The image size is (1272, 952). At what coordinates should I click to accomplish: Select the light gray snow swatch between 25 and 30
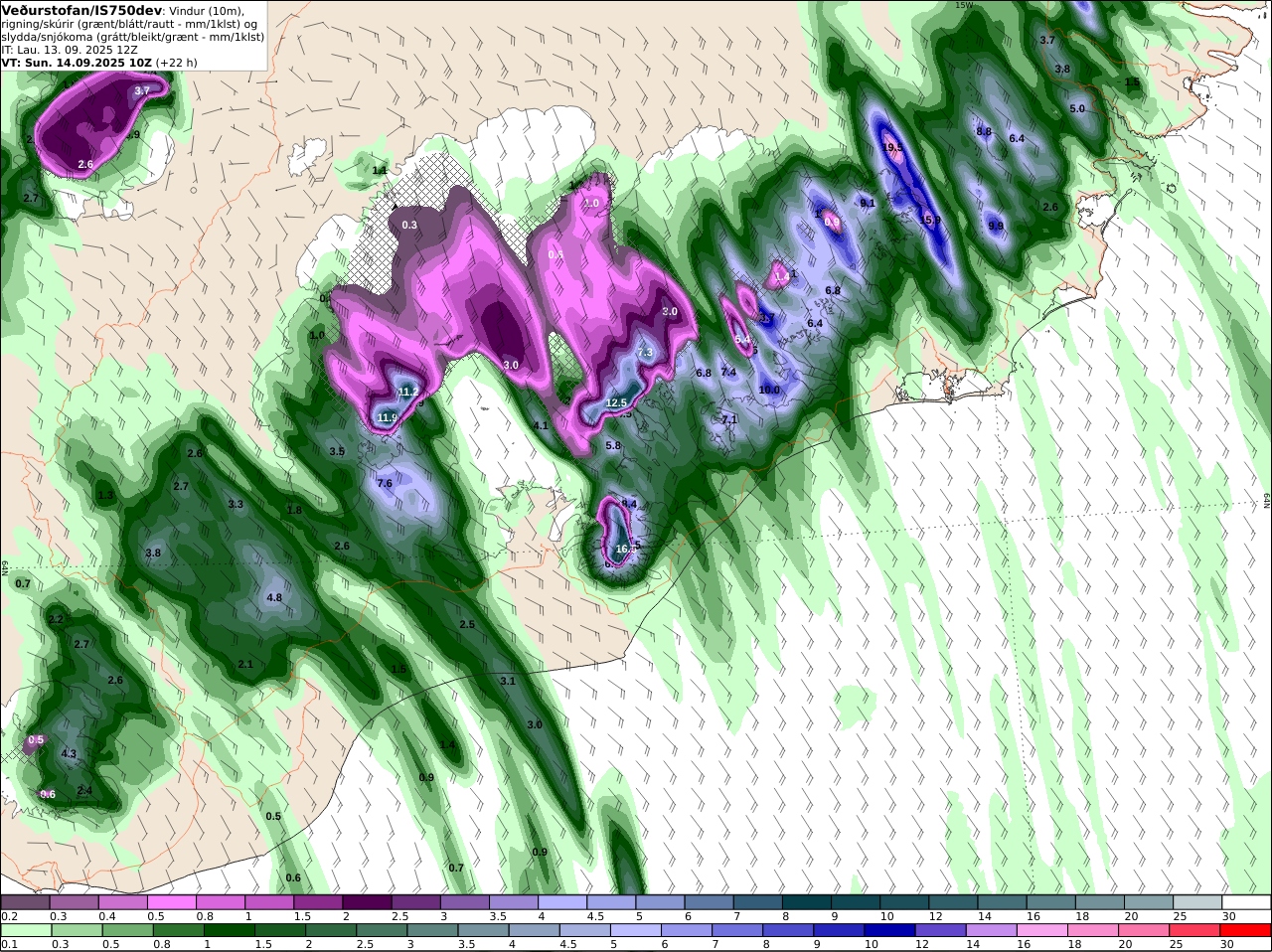[x=1198, y=902]
